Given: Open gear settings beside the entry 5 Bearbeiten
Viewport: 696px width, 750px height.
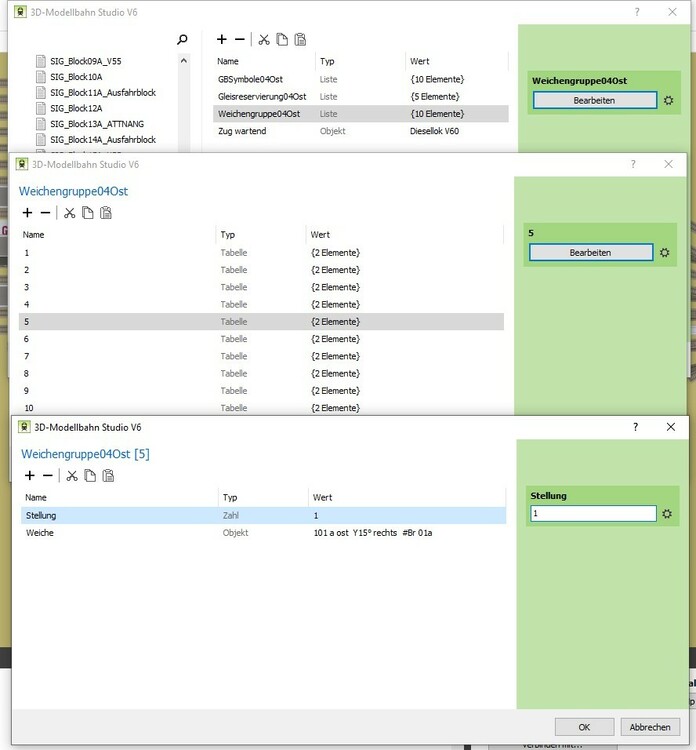Looking at the screenshot, I should click(664, 253).
